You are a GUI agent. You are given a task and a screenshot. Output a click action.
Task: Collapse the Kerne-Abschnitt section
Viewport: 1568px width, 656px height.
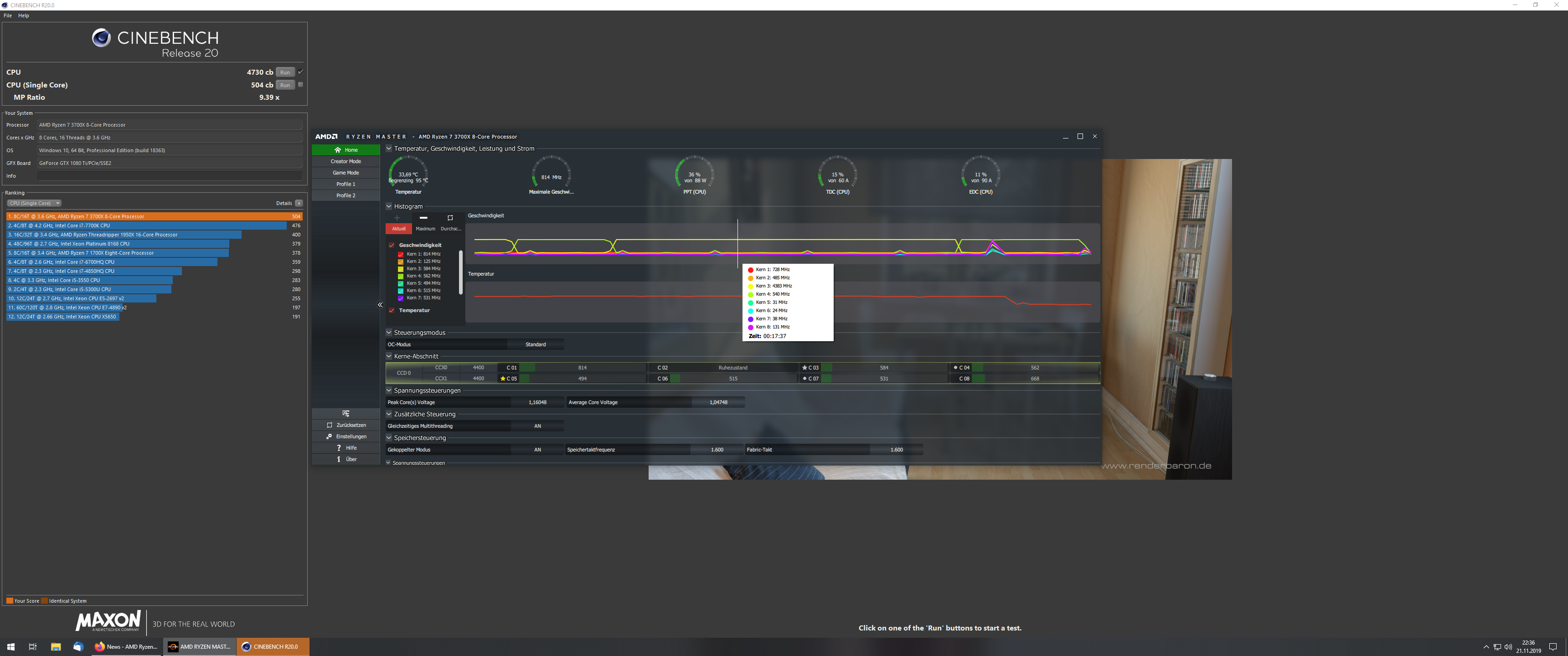[x=388, y=356]
